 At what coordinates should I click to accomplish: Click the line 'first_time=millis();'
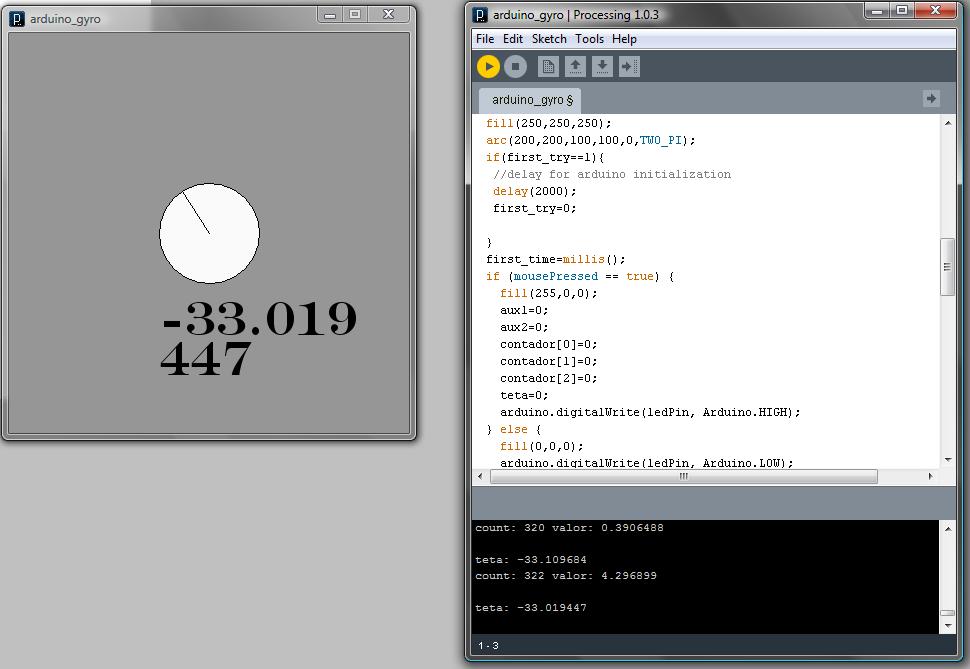coord(556,259)
